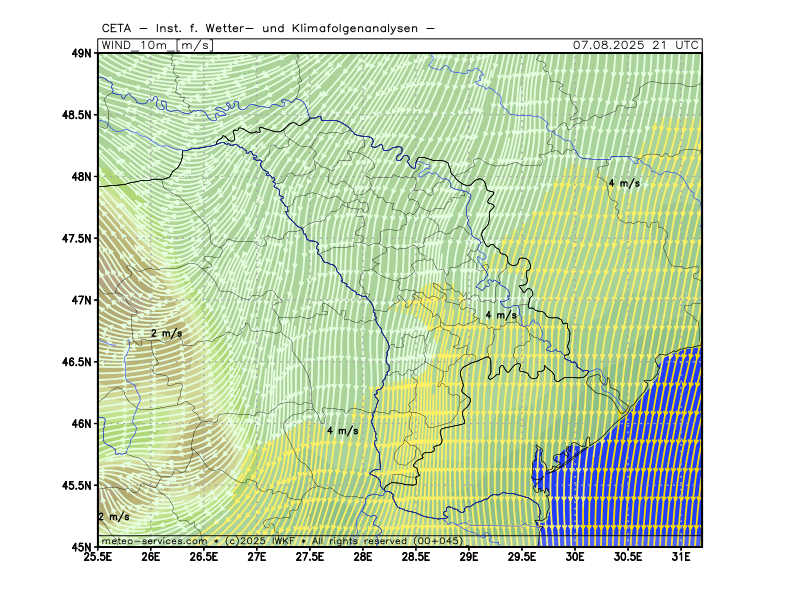Click the 28E longitude axis label

[x=363, y=556]
